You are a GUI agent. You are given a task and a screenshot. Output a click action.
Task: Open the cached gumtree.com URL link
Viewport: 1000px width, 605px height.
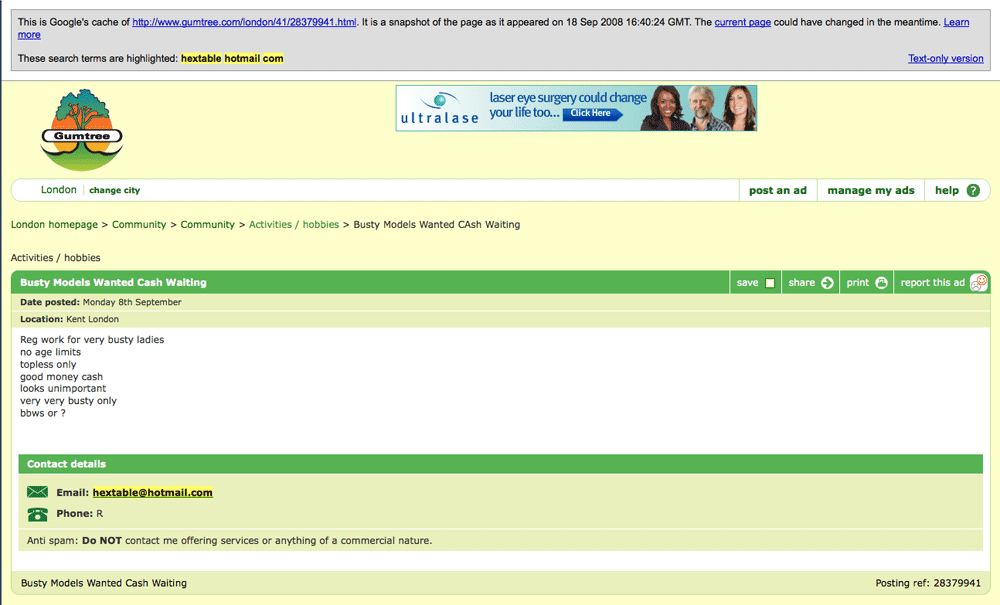244,22
